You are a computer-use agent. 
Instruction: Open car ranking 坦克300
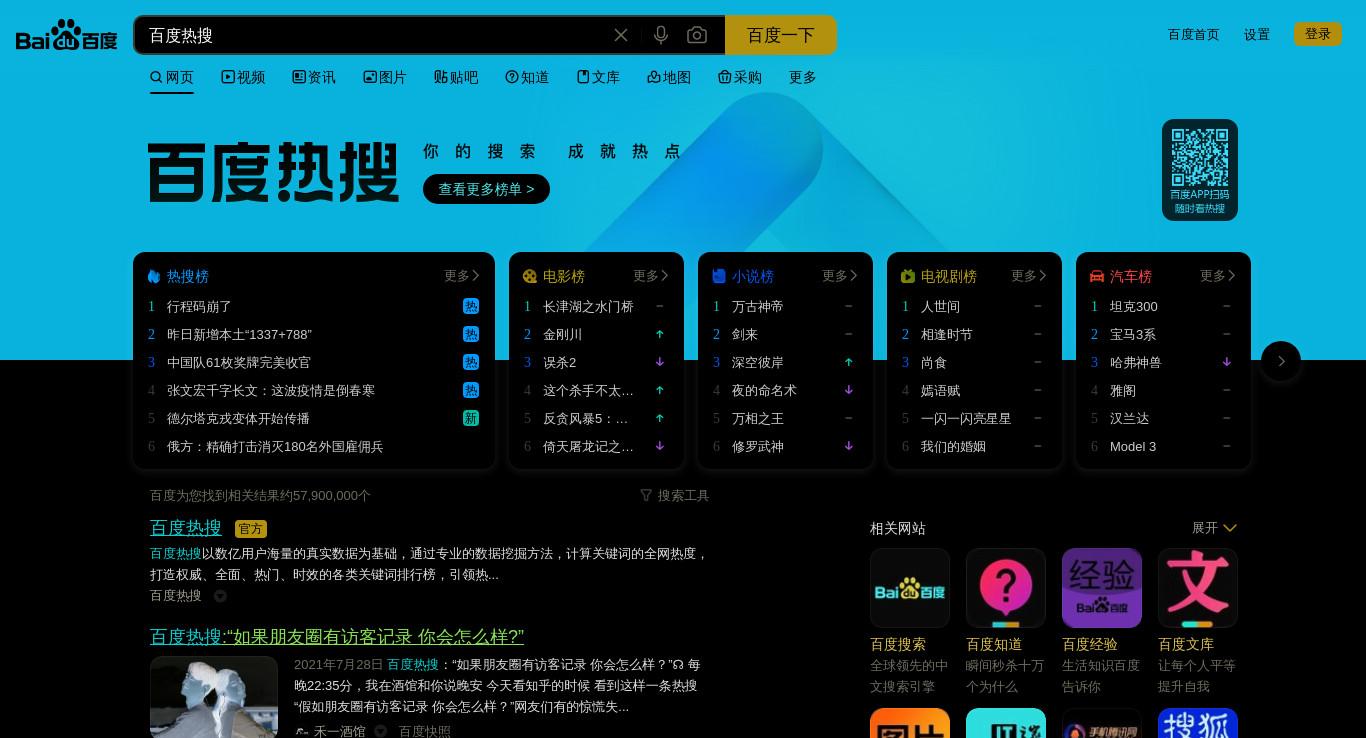(x=1134, y=306)
